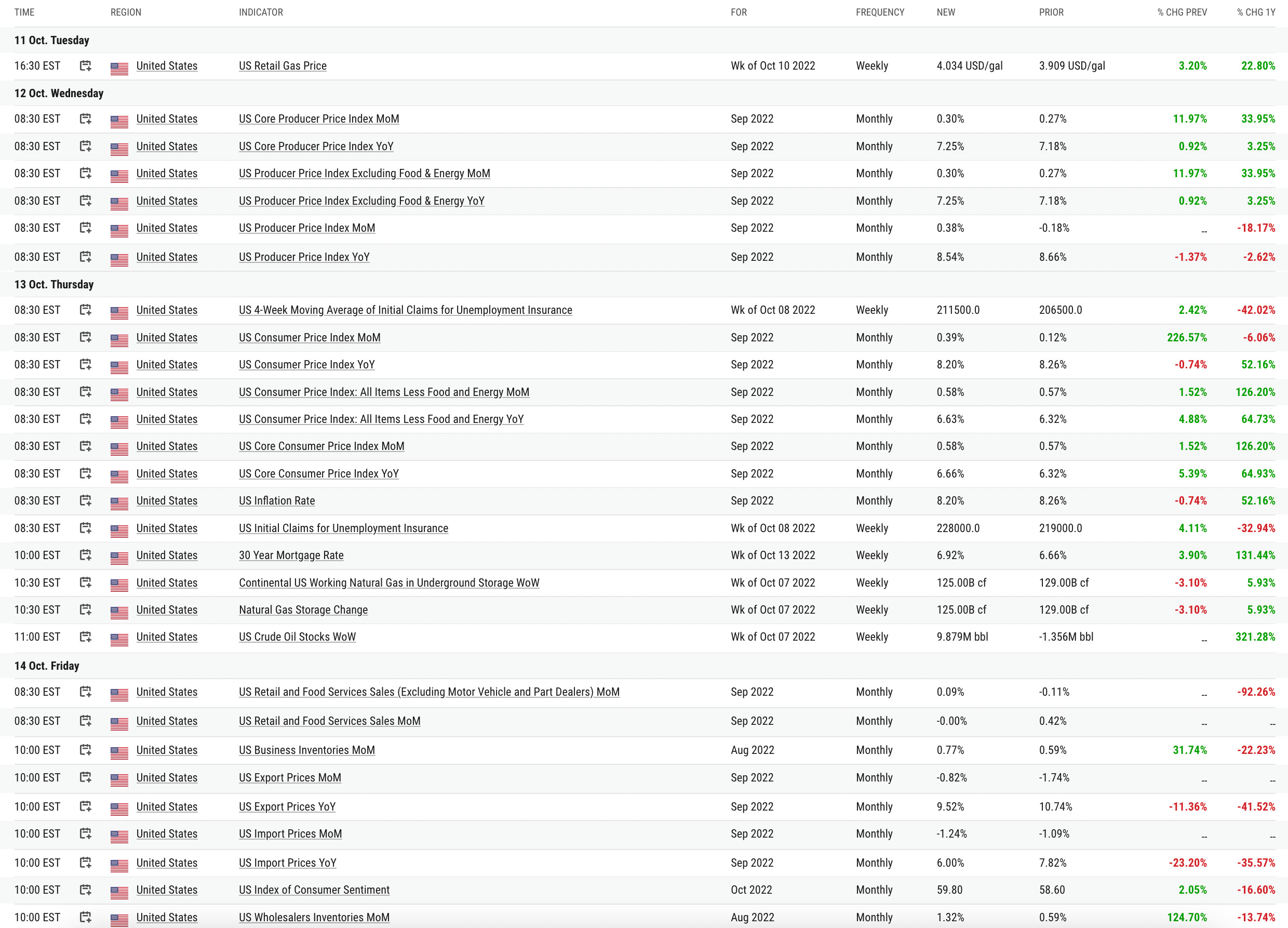
Task: Click United States link in US Retail Gas Price row
Action: click(167, 66)
